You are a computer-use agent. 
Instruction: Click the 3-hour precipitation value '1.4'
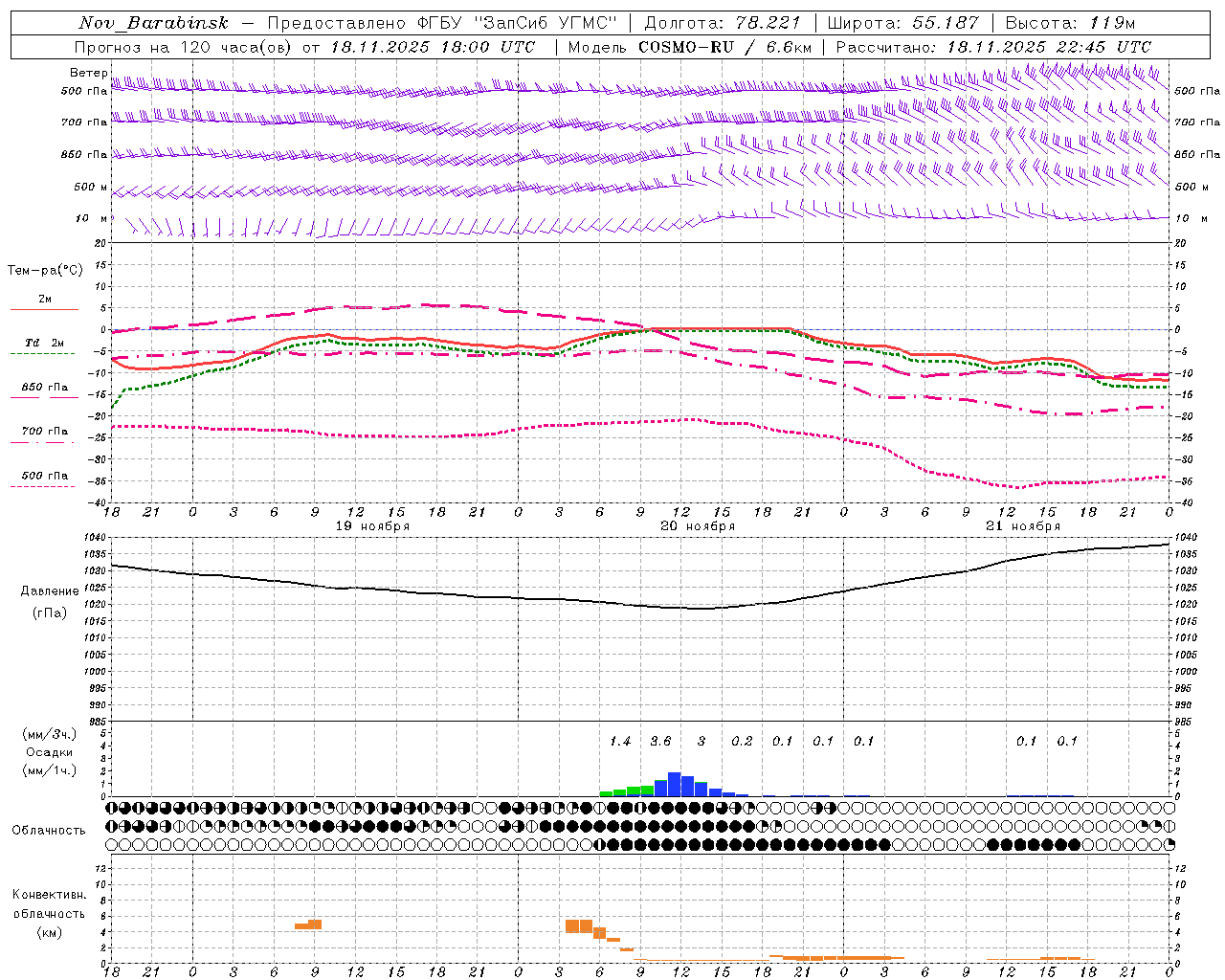620,742
